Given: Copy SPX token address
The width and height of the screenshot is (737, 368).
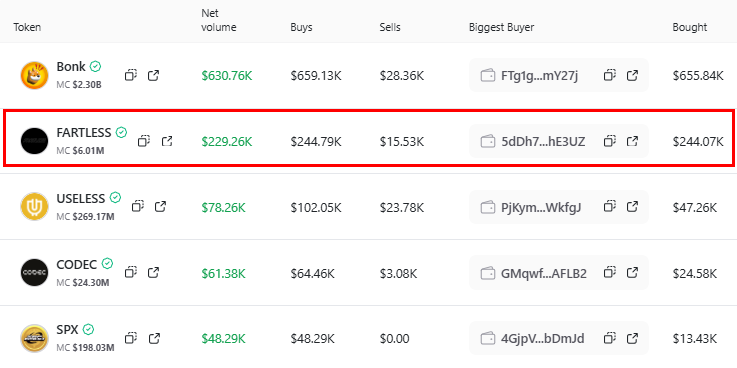Looking at the screenshot, I should pyautogui.click(x=130, y=338).
